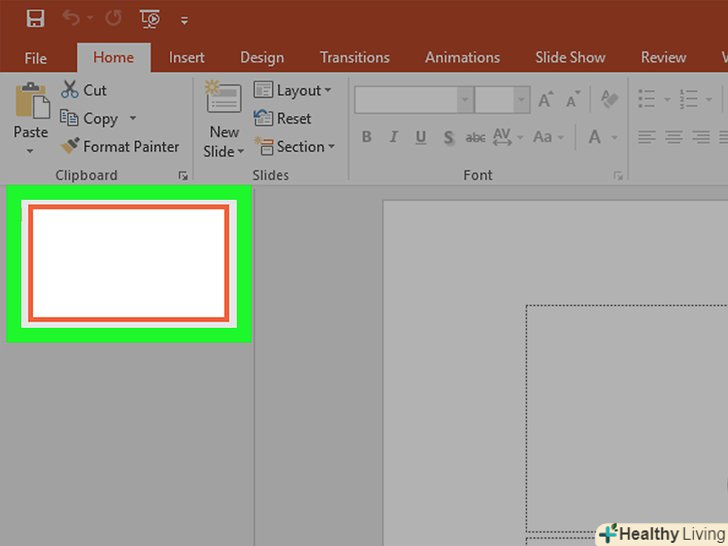Expand the Section dropdown
Image resolution: width=728 pixels, height=546 pixels.
(294, 146)
